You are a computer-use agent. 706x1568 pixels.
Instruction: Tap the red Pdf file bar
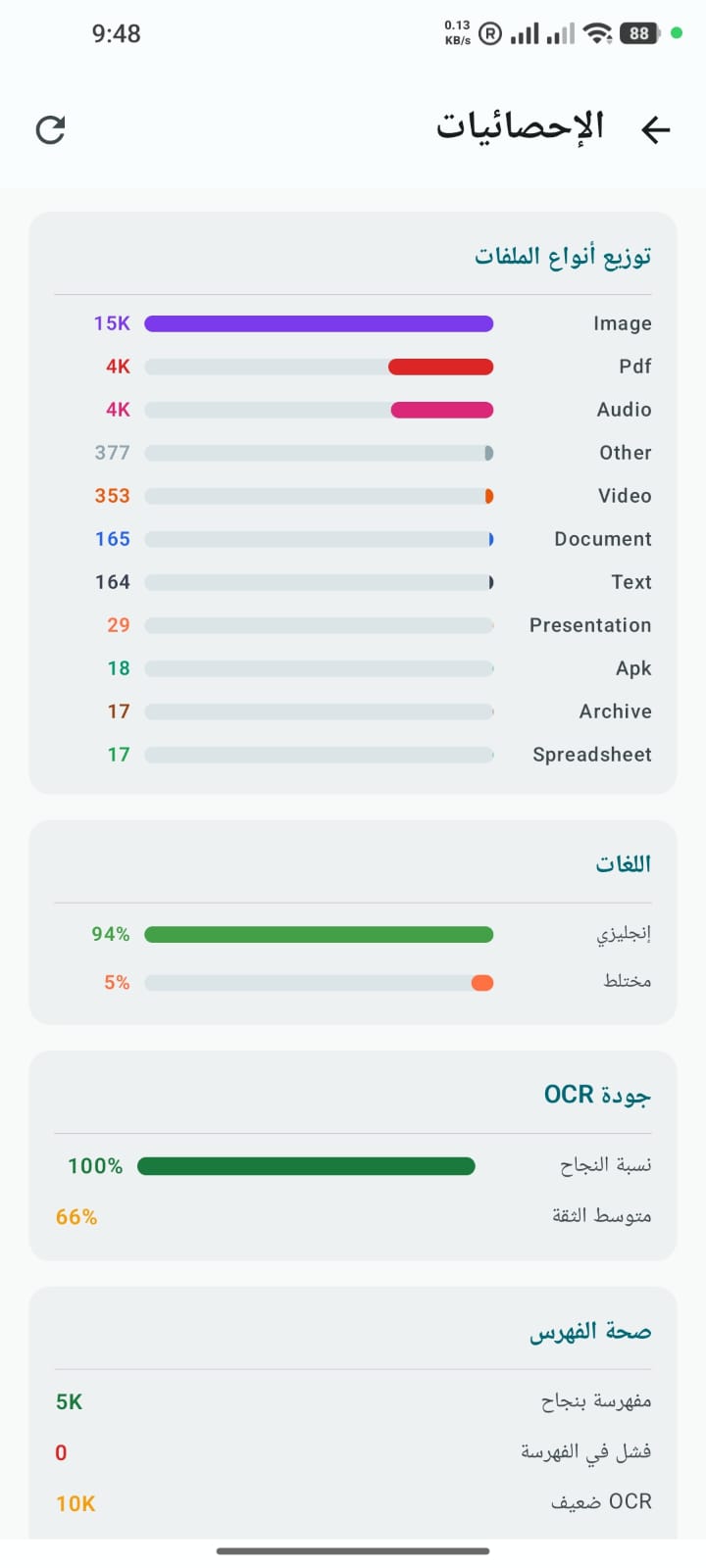pos(440,367)
